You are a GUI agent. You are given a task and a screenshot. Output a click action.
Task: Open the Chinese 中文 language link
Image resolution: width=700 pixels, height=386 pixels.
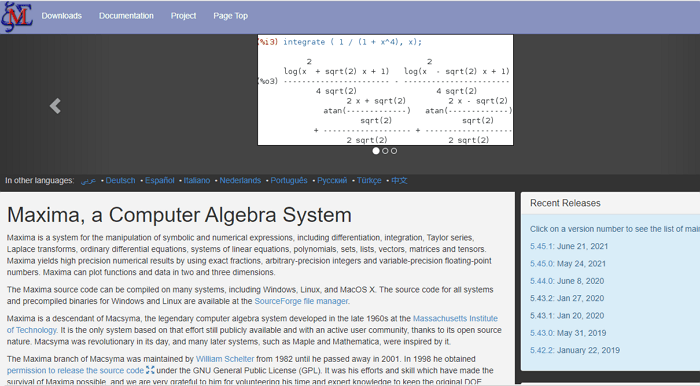tap(399, 180)
